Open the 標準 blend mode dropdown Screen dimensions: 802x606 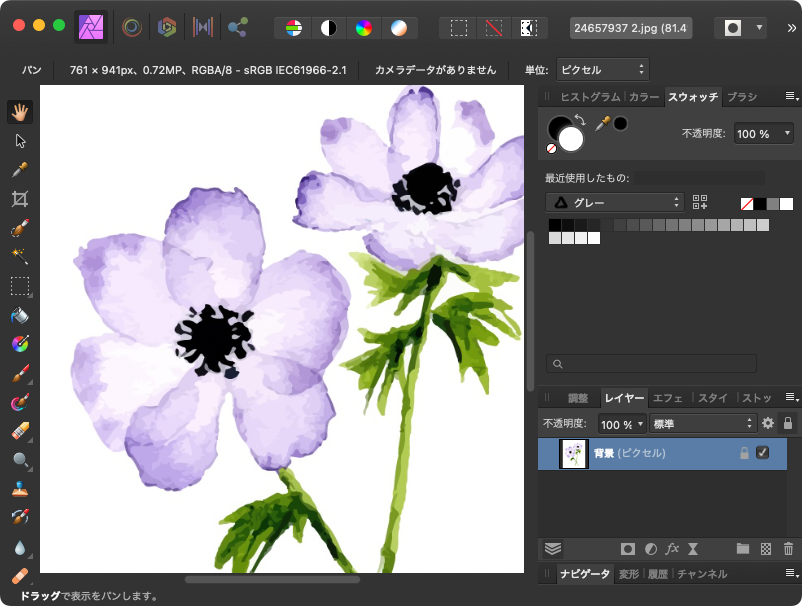702,424
